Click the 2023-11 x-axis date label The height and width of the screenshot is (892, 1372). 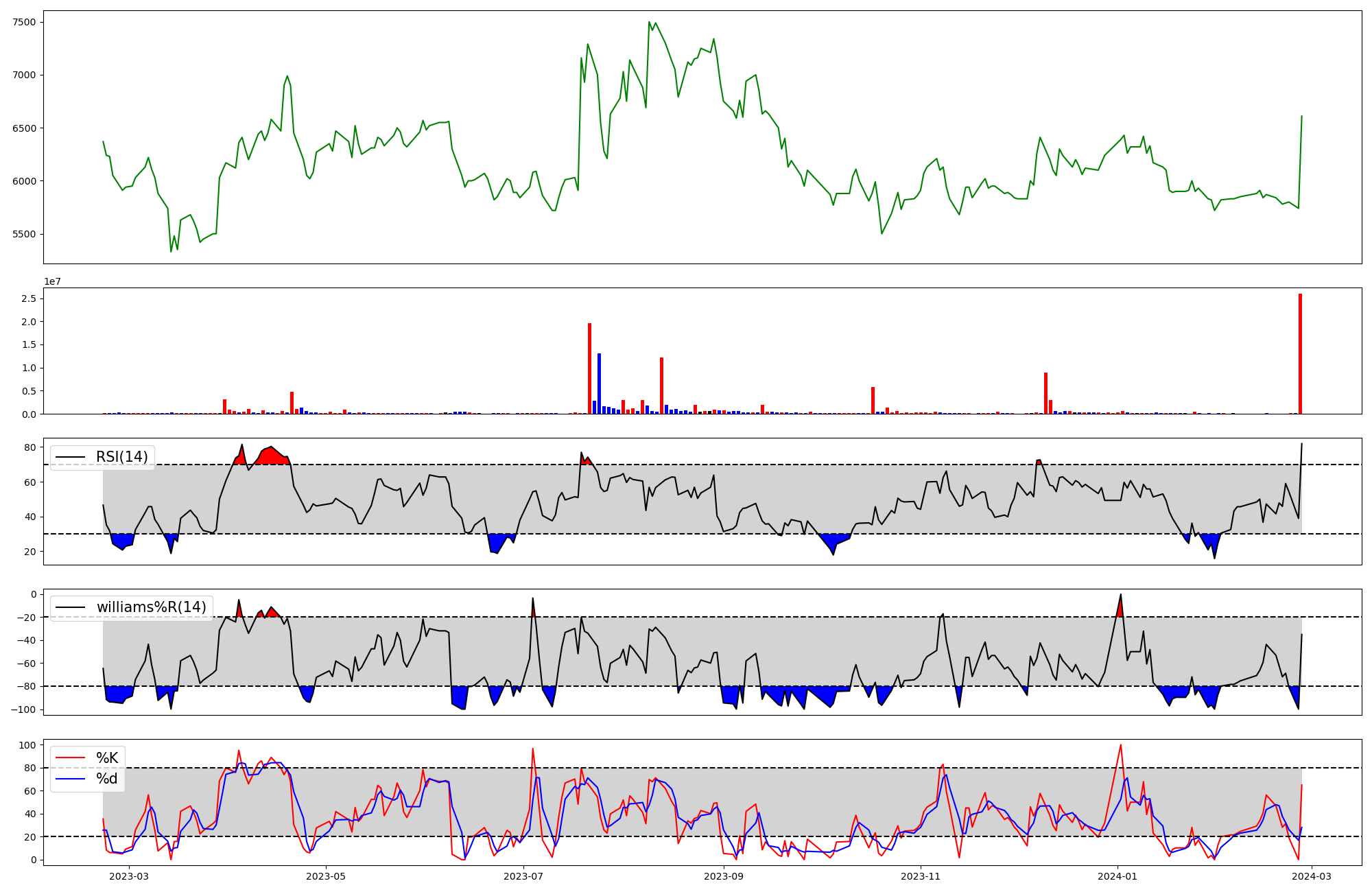point(921,876)
